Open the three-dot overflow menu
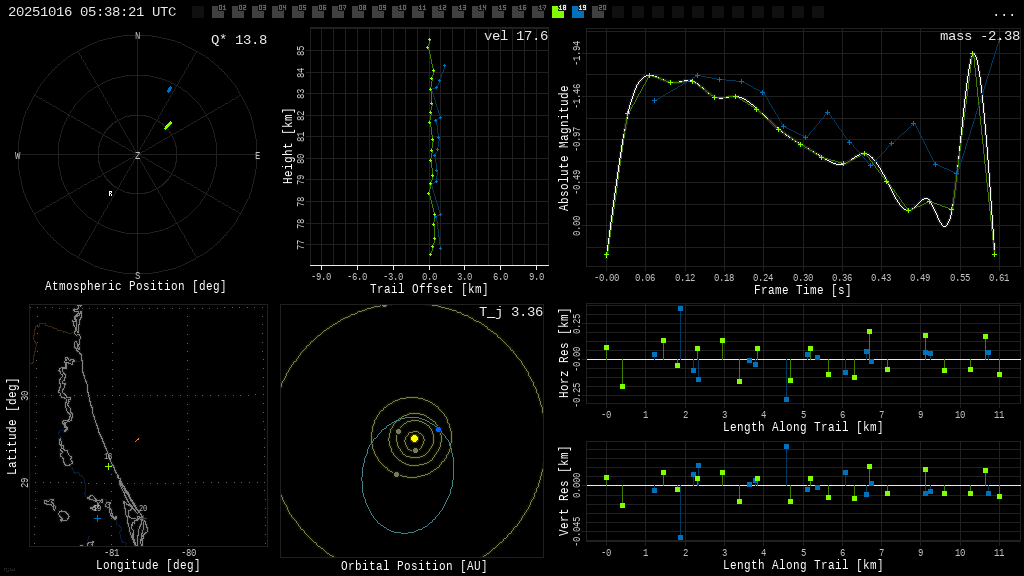 [x=1003, y=13]
